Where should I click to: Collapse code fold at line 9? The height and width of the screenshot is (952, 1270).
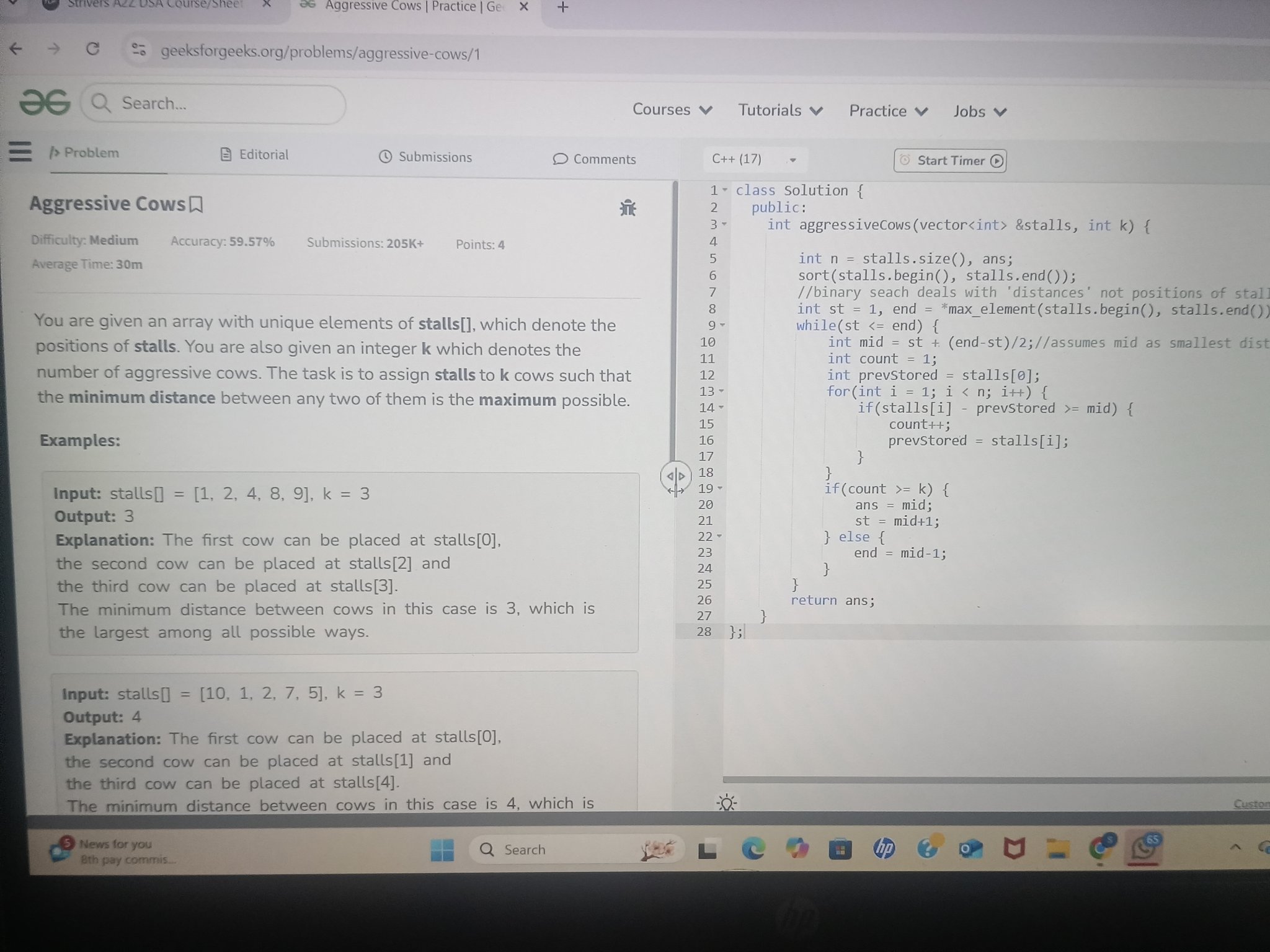[722, 325]
